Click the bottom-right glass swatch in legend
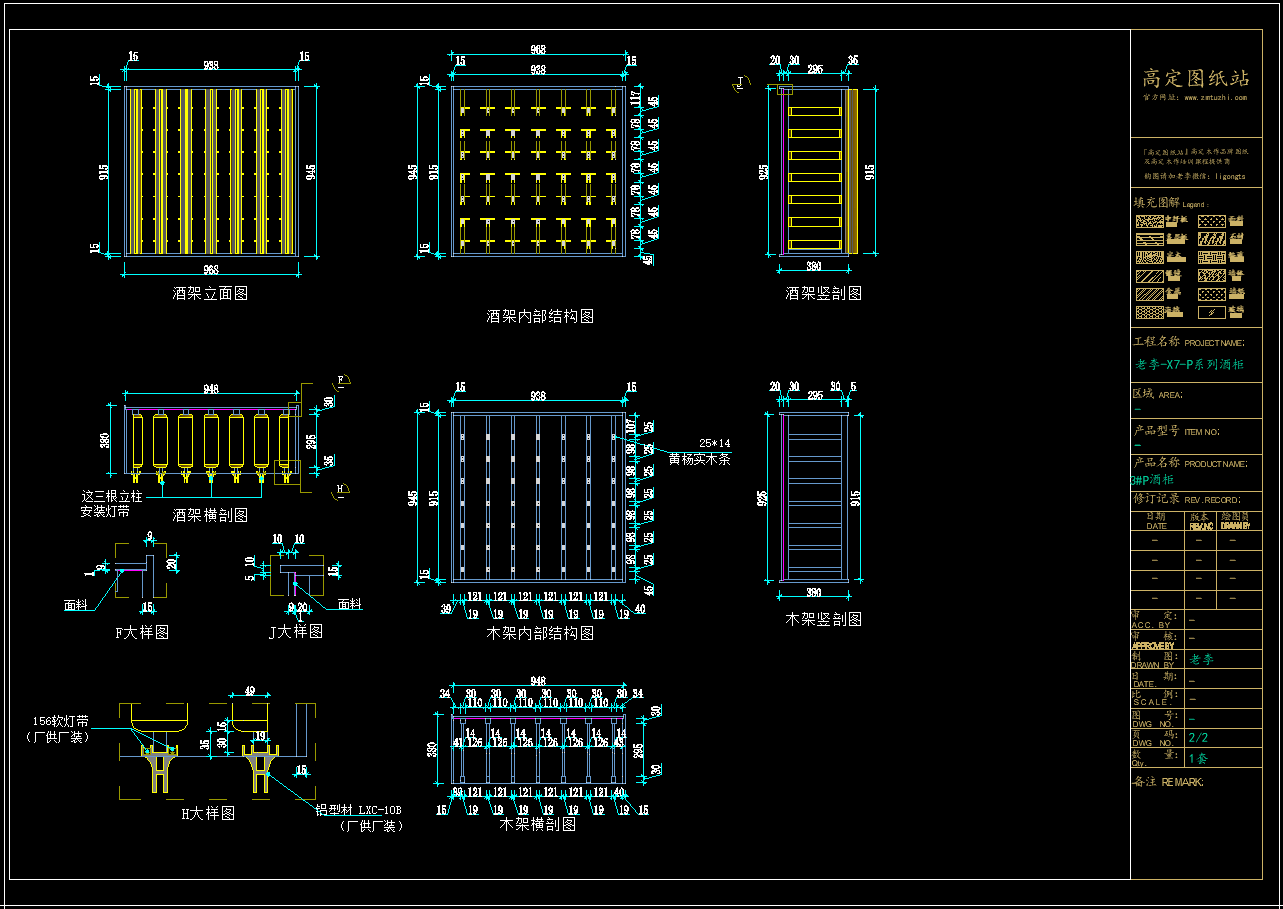 click(x=1211, y=312)
